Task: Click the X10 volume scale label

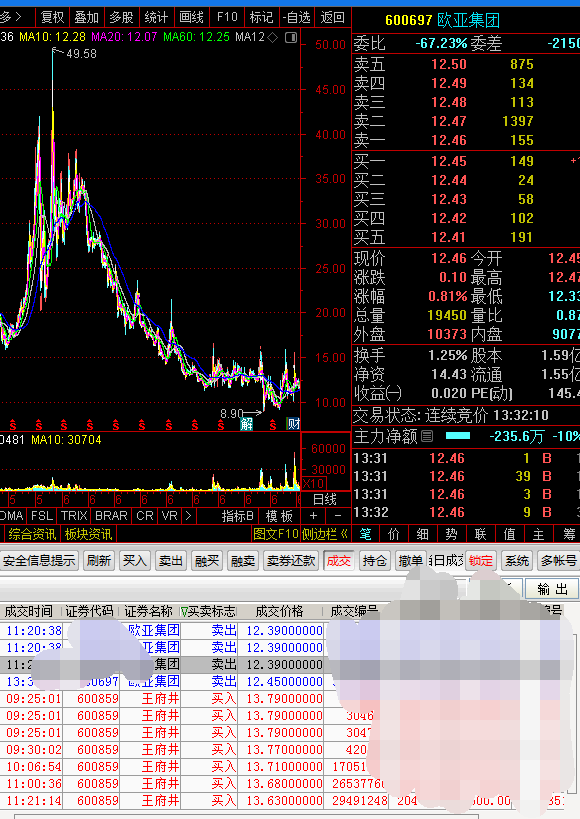Action: point(314,483)
